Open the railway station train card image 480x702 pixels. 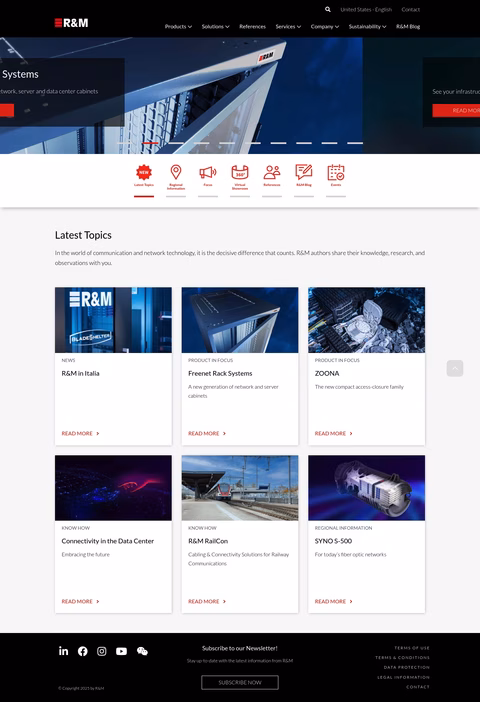pos(240,488)
